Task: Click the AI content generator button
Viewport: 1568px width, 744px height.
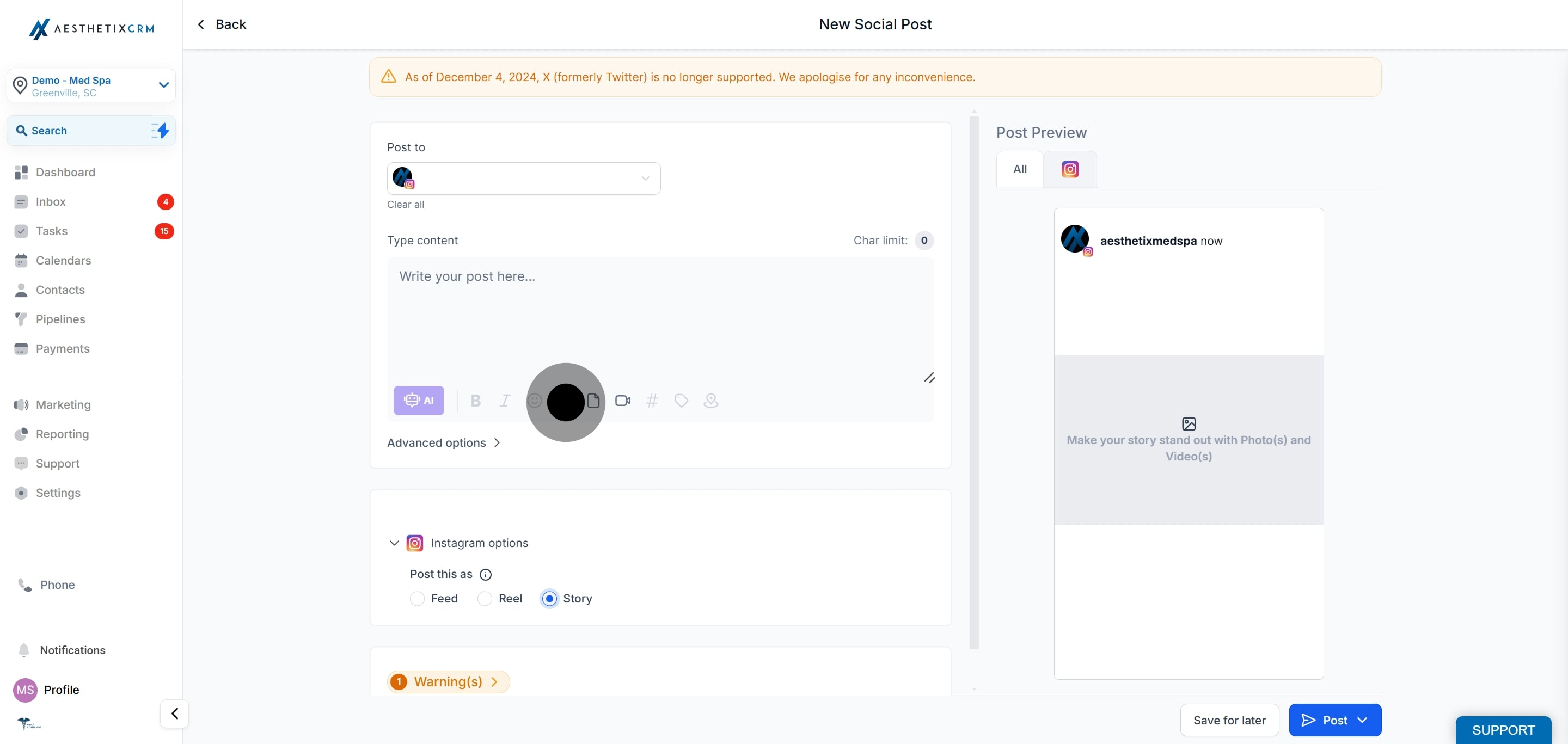Action: (x=418, y=400)
